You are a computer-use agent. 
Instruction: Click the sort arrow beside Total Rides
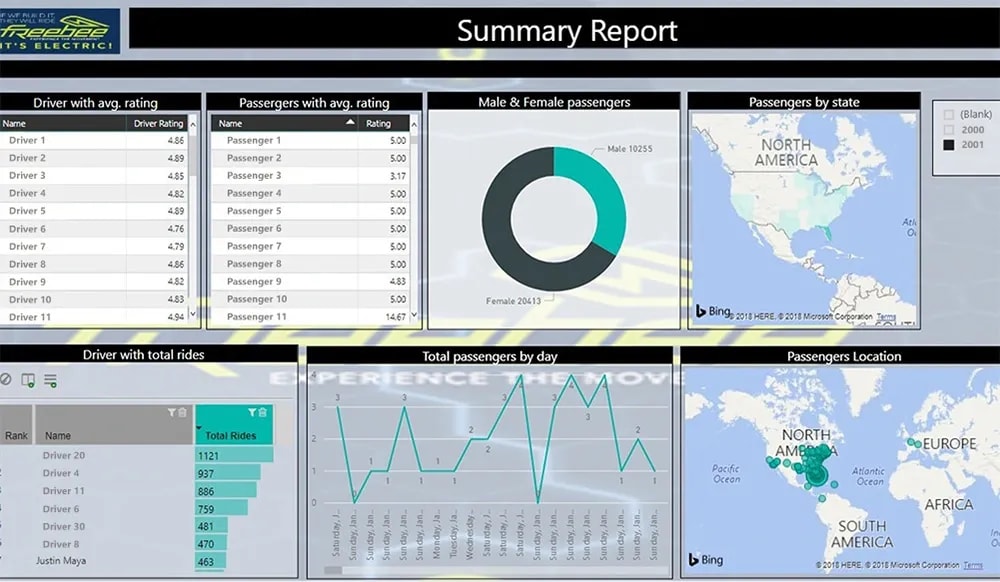[199, 428]
